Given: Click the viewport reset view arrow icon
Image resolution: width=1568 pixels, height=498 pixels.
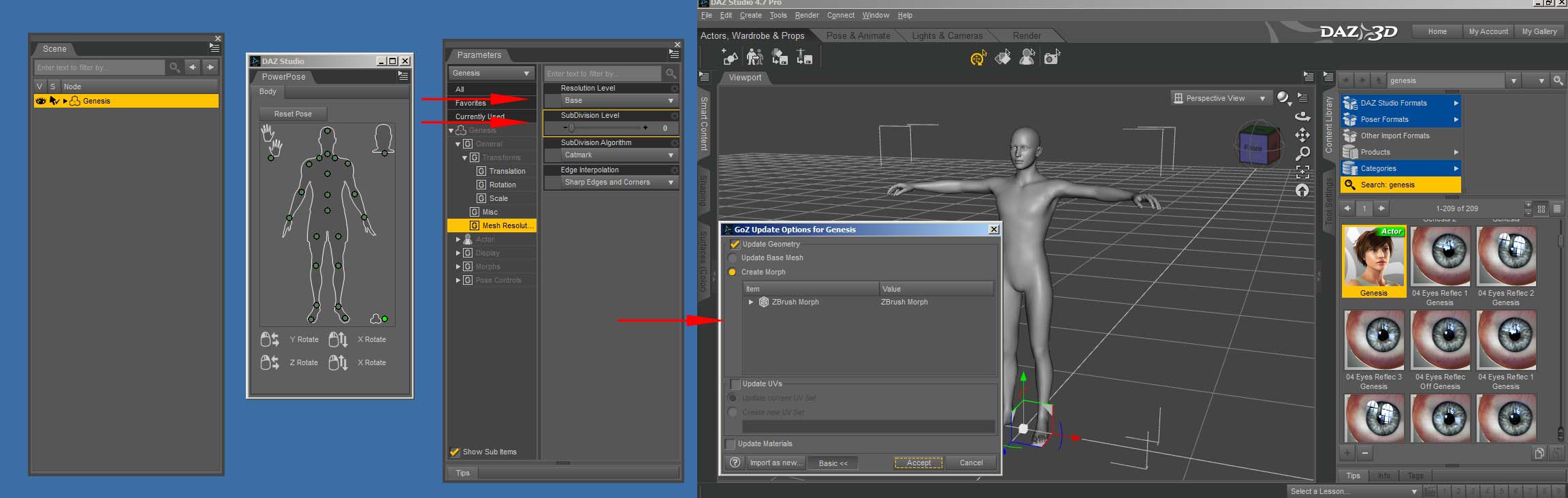Looking at the screenshot, I should tap(1302, 191).
